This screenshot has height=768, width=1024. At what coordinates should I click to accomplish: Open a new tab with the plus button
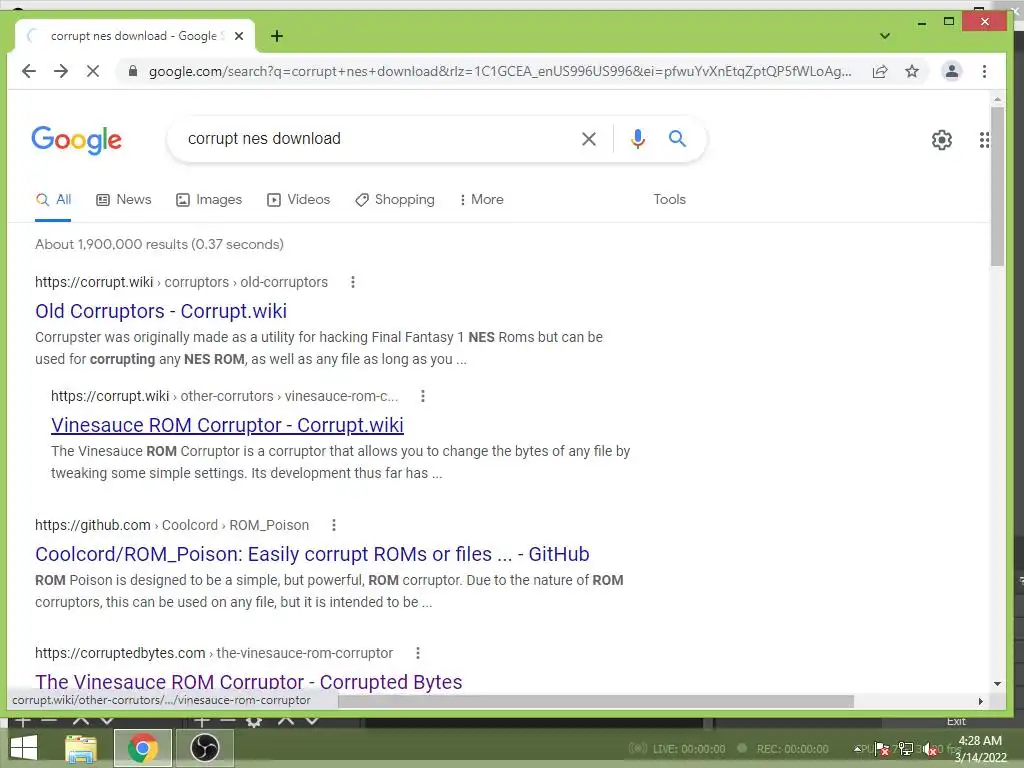[x=277, y=36]
